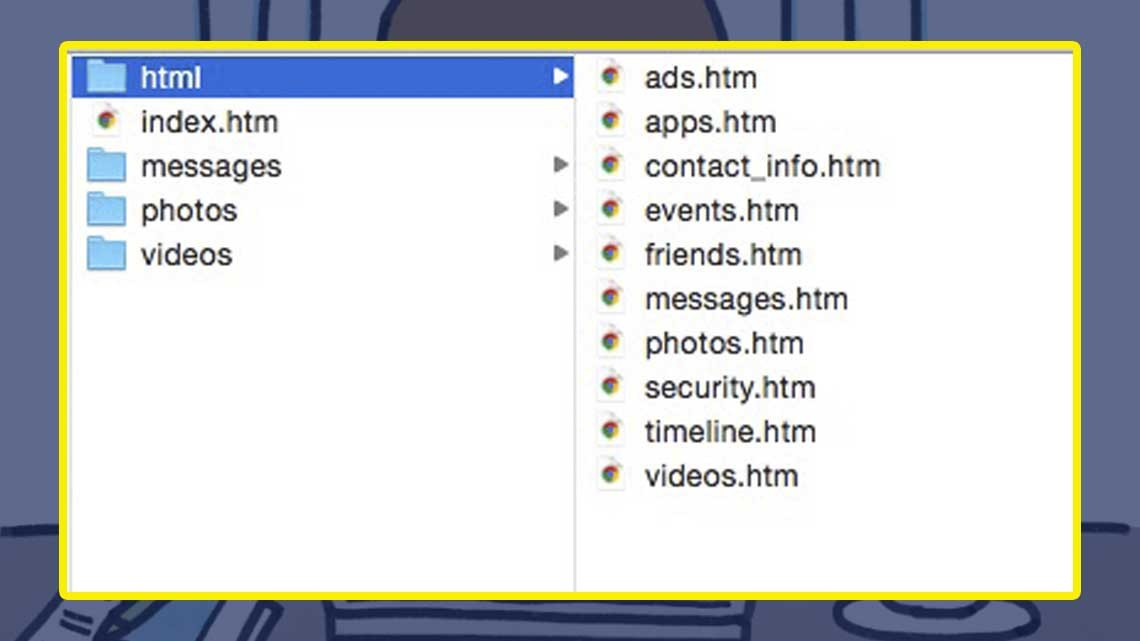The height and width of the screenshot is (641, 1140).
Task: Click the index.htm Chrome file icon
Action: click(x=106, y=122)
